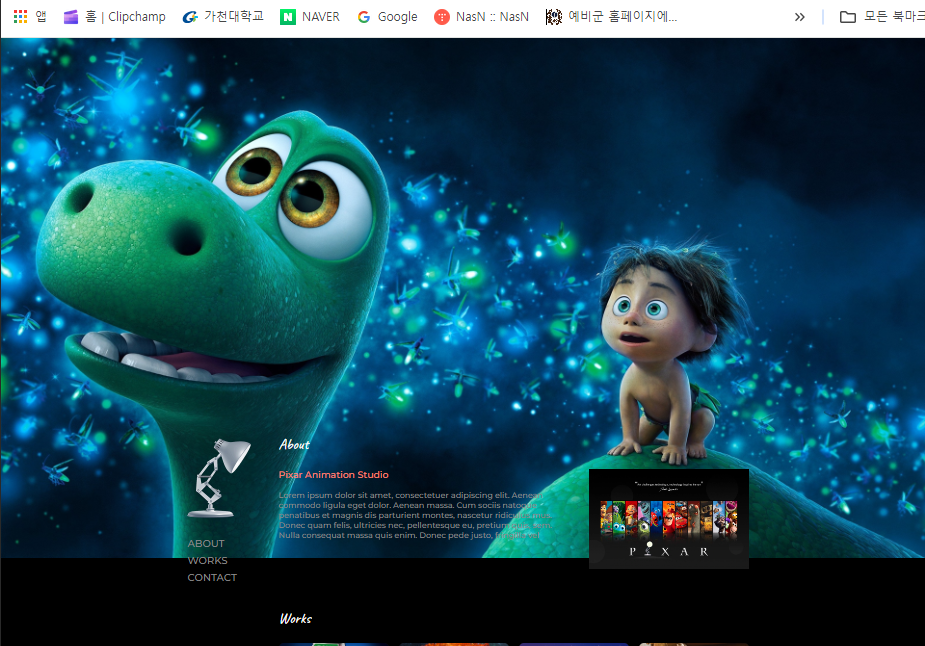Open the Clipchamp bookmark
Screen dimensions: 925x646
115,17
